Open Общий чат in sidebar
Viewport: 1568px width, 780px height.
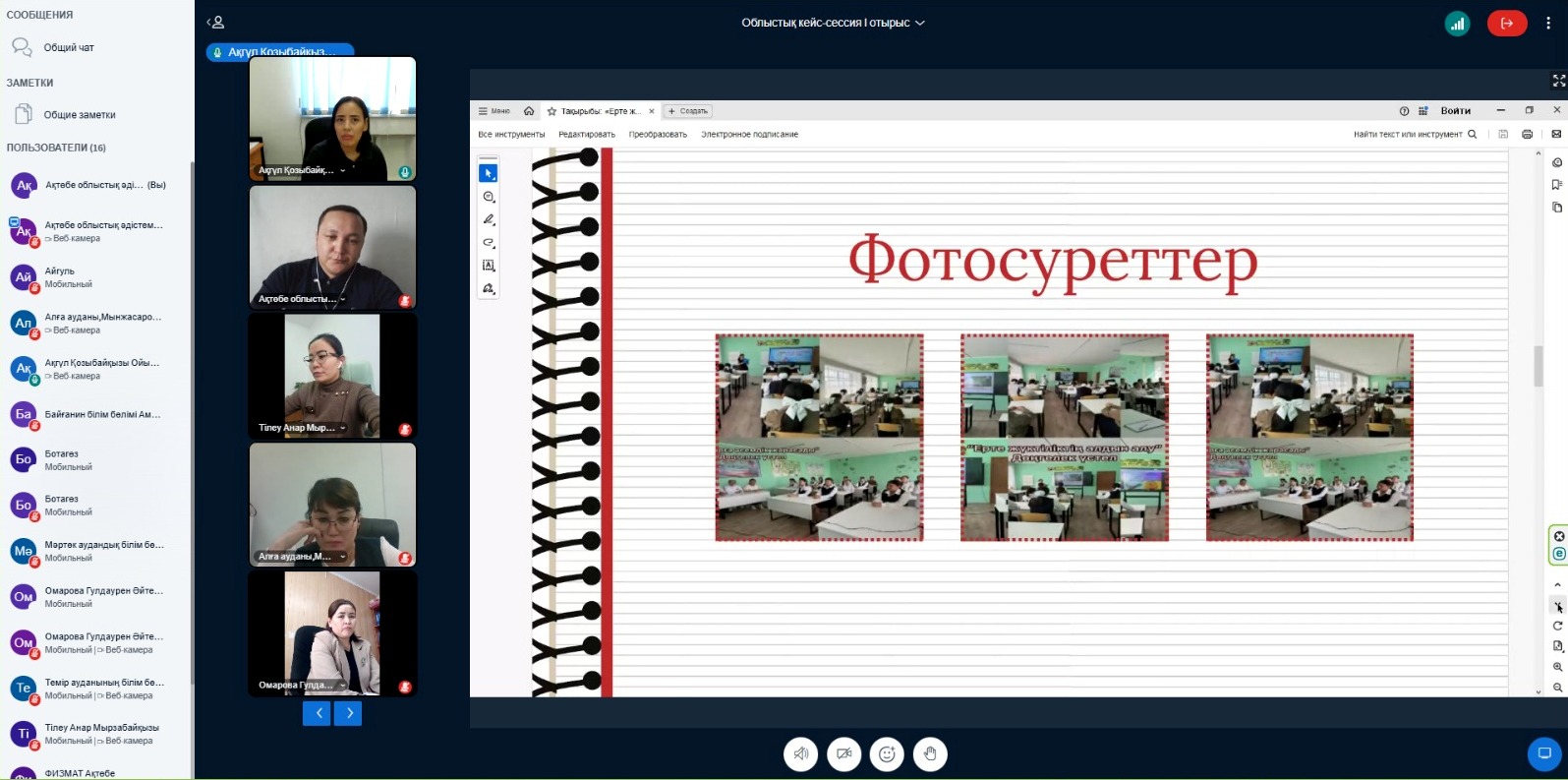[x=69, y=47]
